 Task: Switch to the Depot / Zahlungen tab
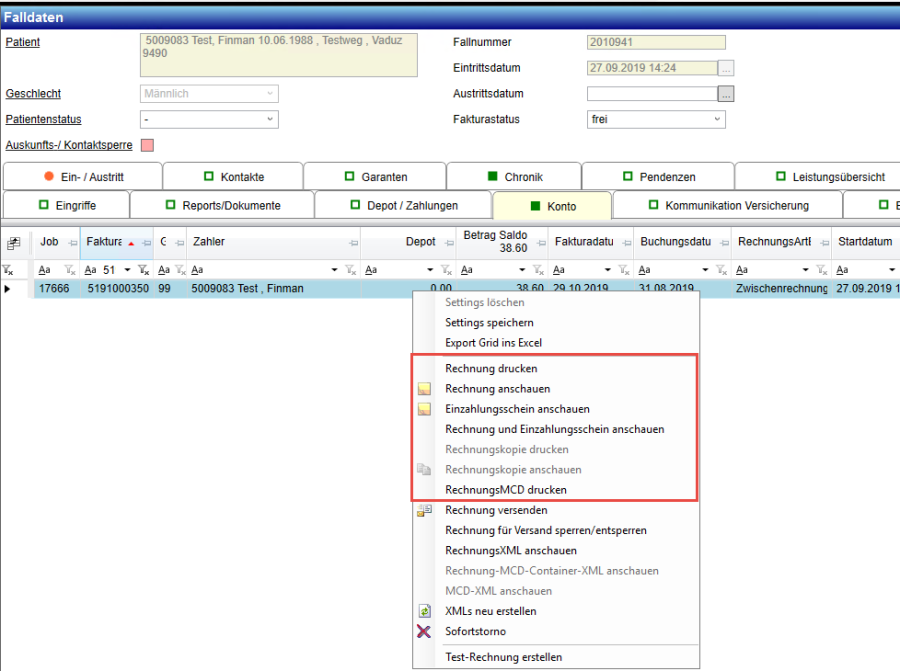(404, 205)
